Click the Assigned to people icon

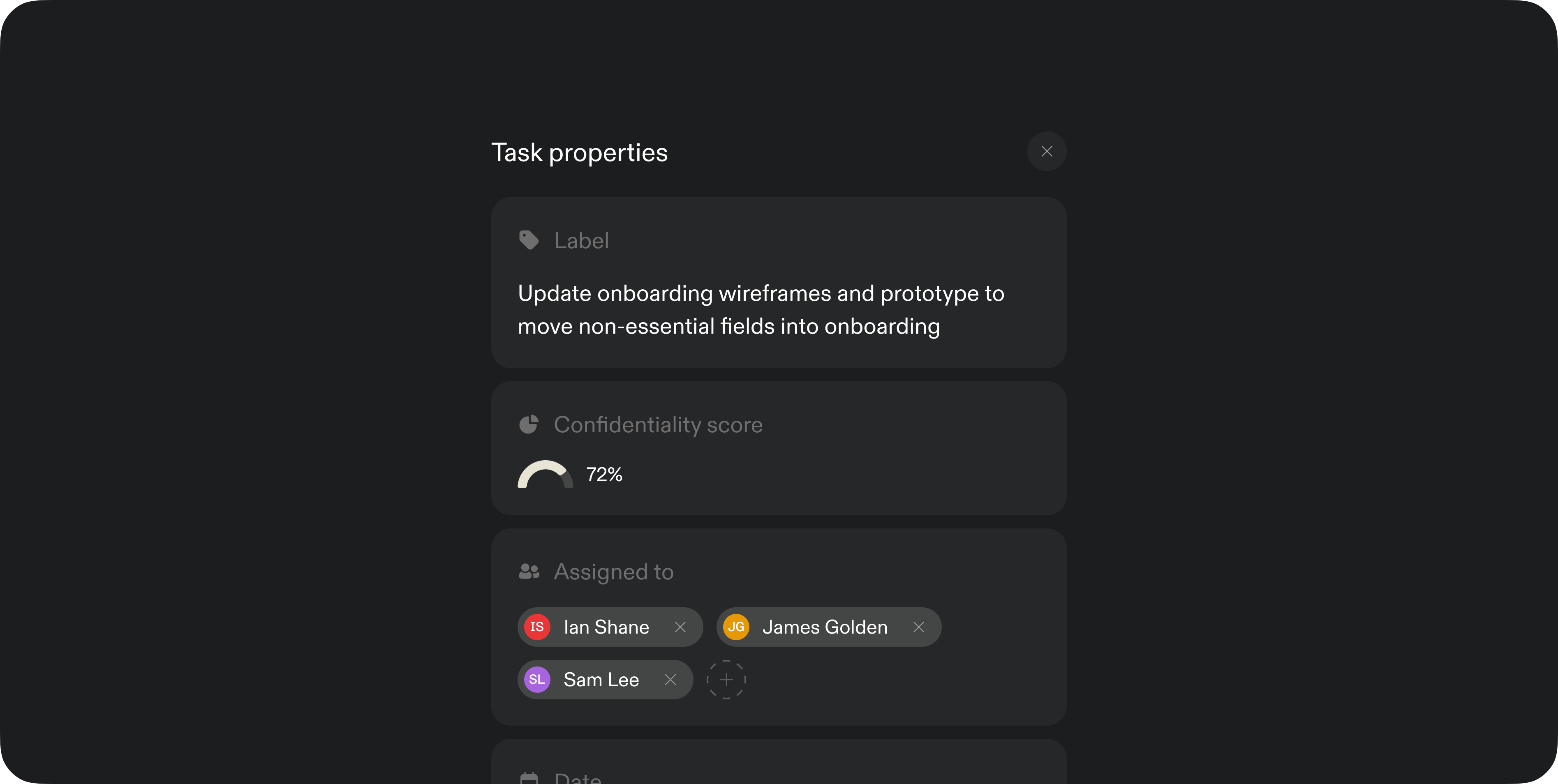pos(529,571)
